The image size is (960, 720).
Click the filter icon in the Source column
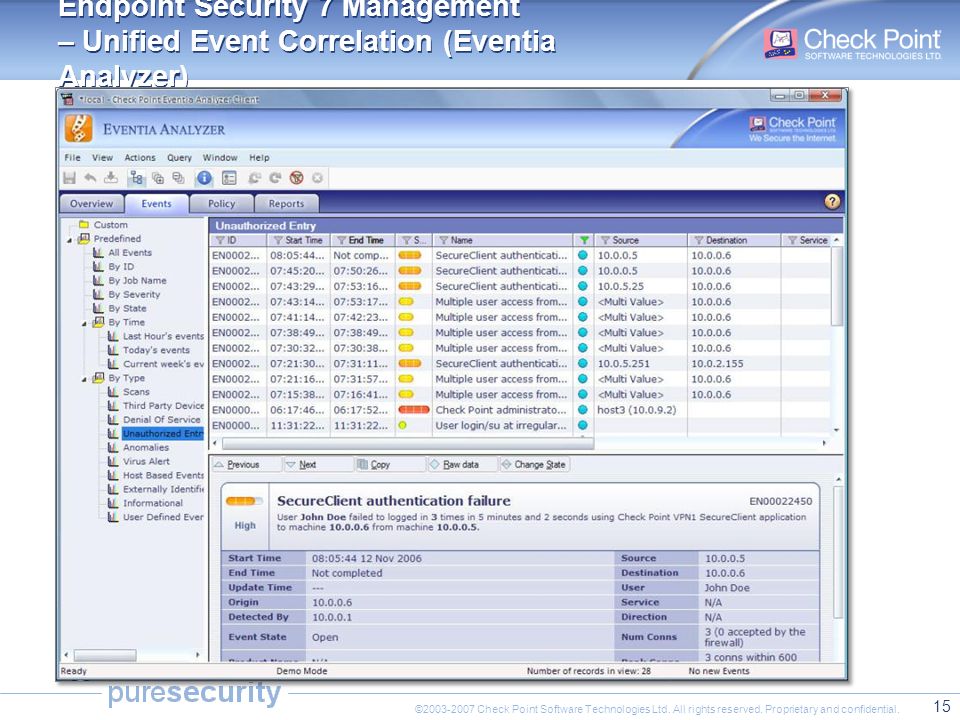click(605, 241)
